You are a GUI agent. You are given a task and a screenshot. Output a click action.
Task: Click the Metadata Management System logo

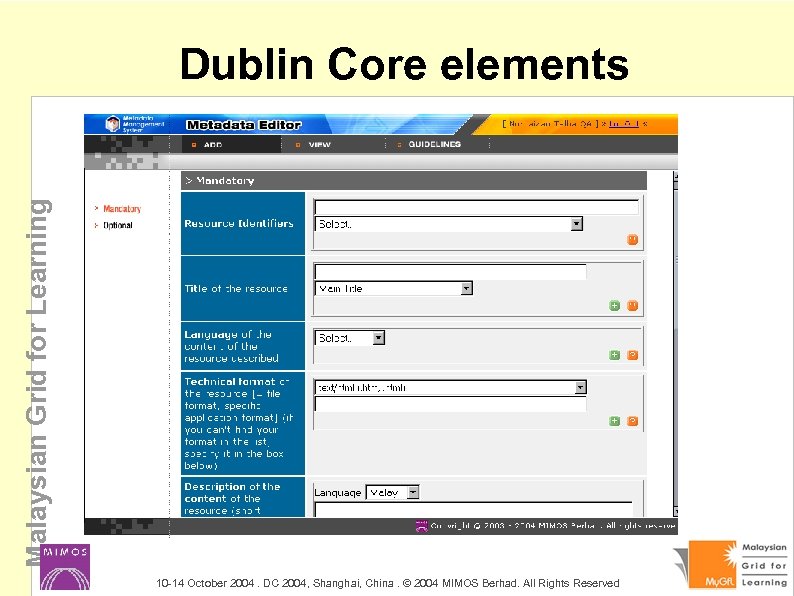coord(134,124)
